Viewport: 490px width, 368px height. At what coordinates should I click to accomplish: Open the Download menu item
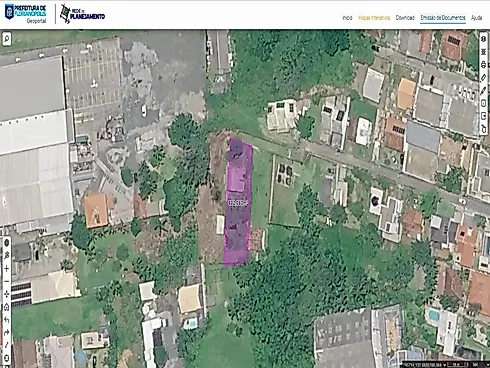[x=405, y=18]
